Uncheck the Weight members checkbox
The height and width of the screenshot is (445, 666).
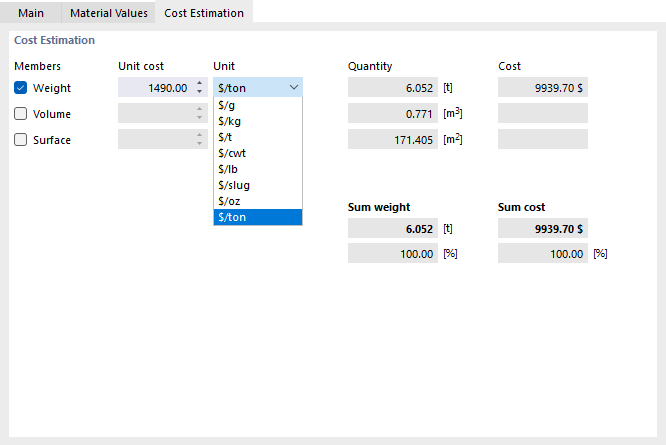[21, 88]
